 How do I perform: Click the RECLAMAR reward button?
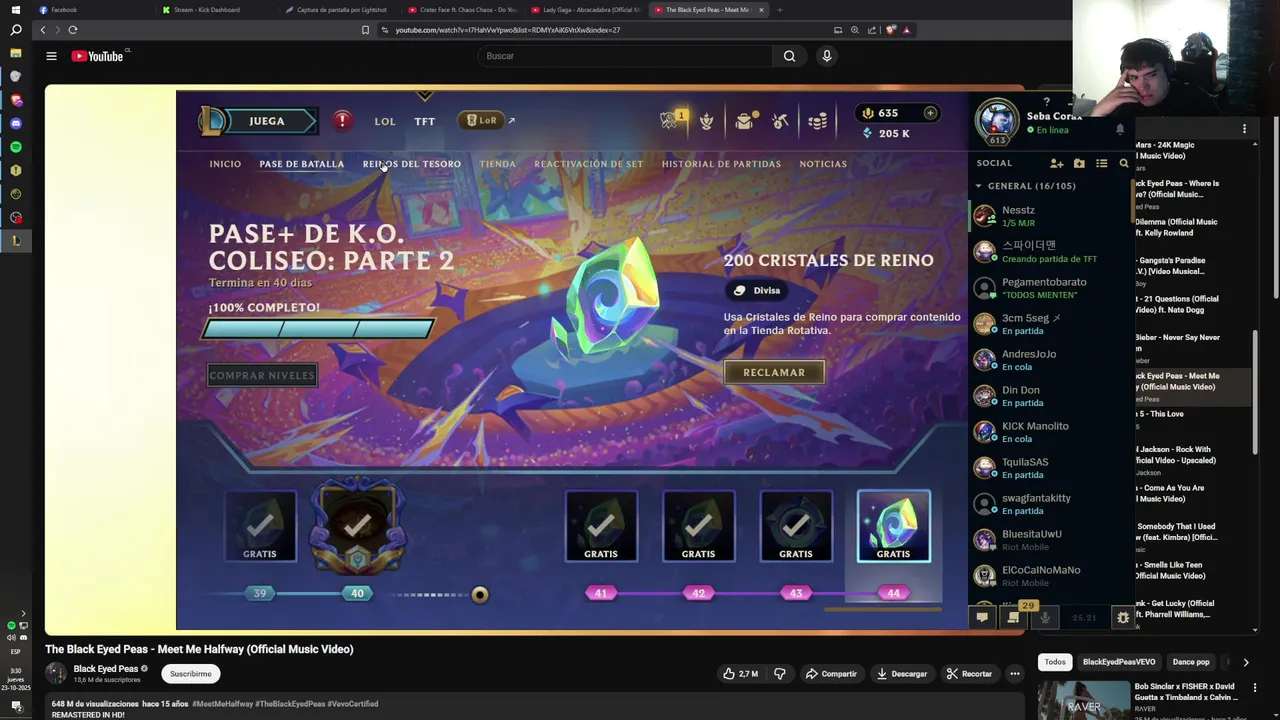coord(774,372)
